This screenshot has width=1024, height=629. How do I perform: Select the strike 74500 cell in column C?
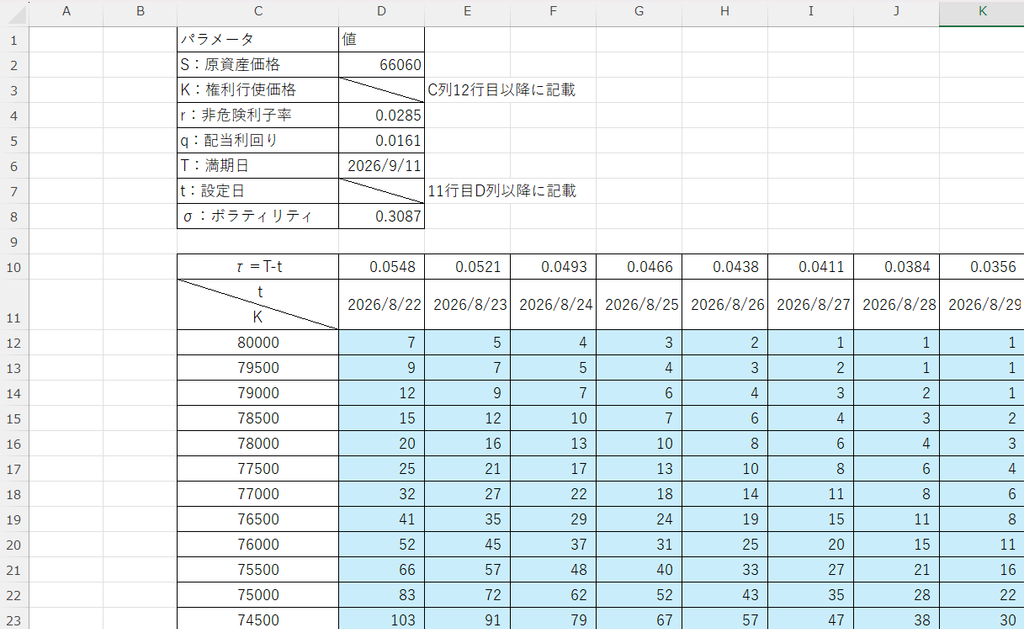pos(258,620)
